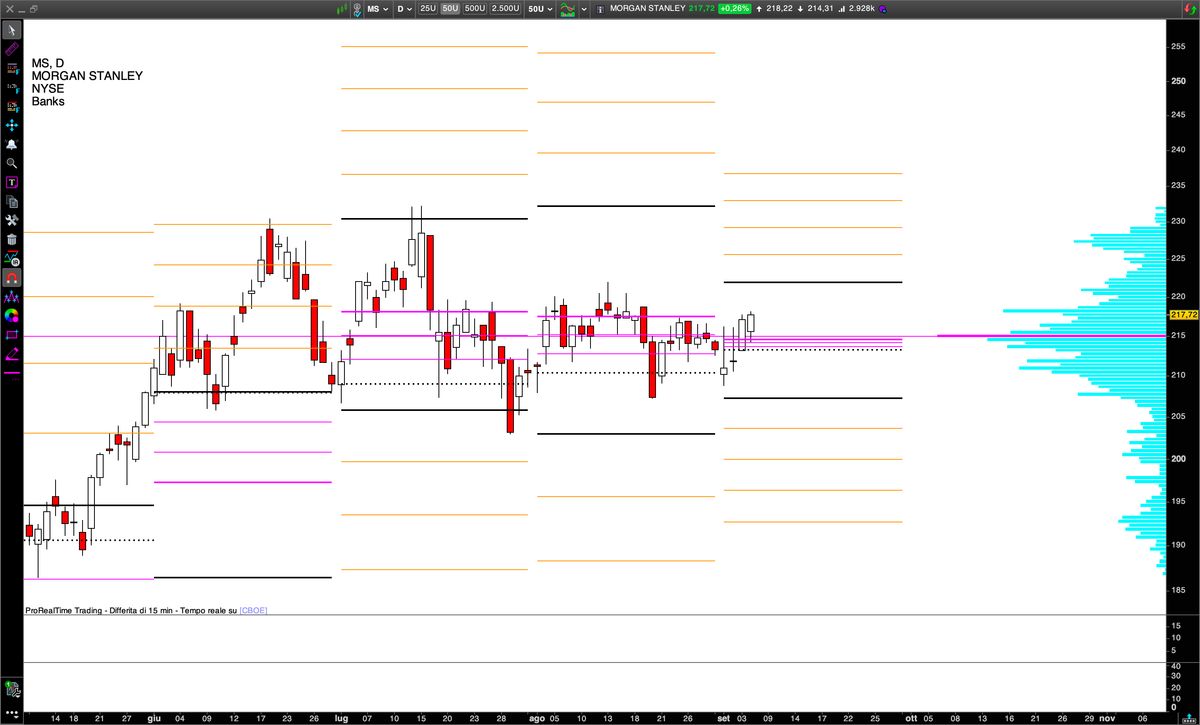This screenshot has width=1200, height=725.
Task: Open first order-book trading icon
Action: click(x=12, y=69)
